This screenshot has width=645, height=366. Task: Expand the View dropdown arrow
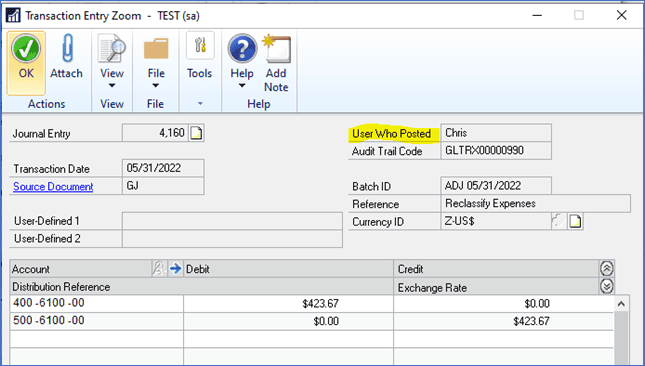coord(111,86)
